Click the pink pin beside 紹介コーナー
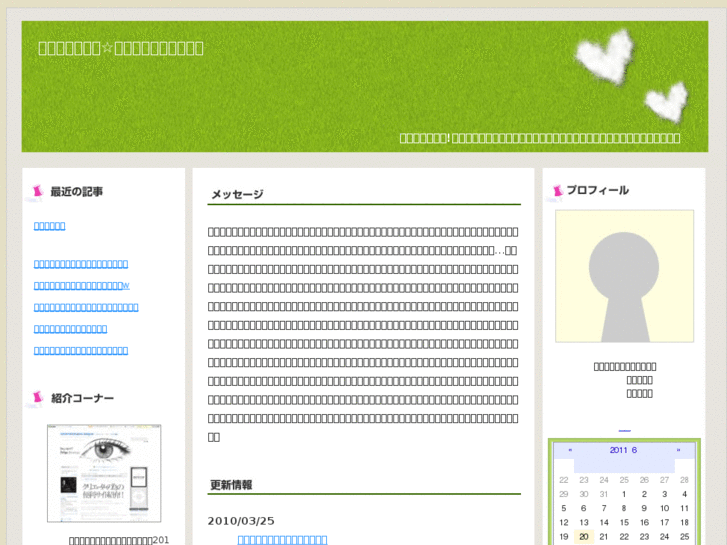Viewport: 727px width, 545px height. (x=37, y=398)
